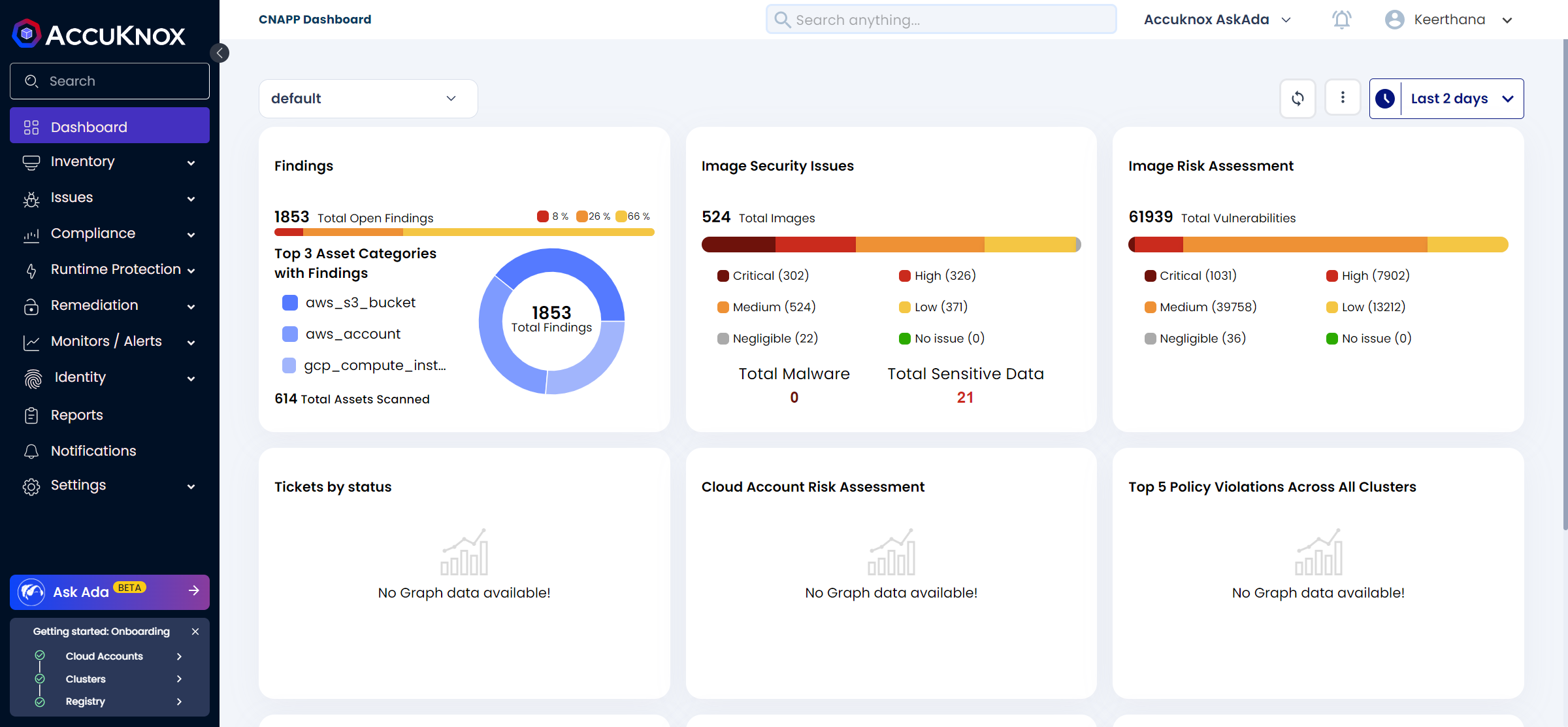Open Cloud Accounts onboarding step

pos(105,656)
